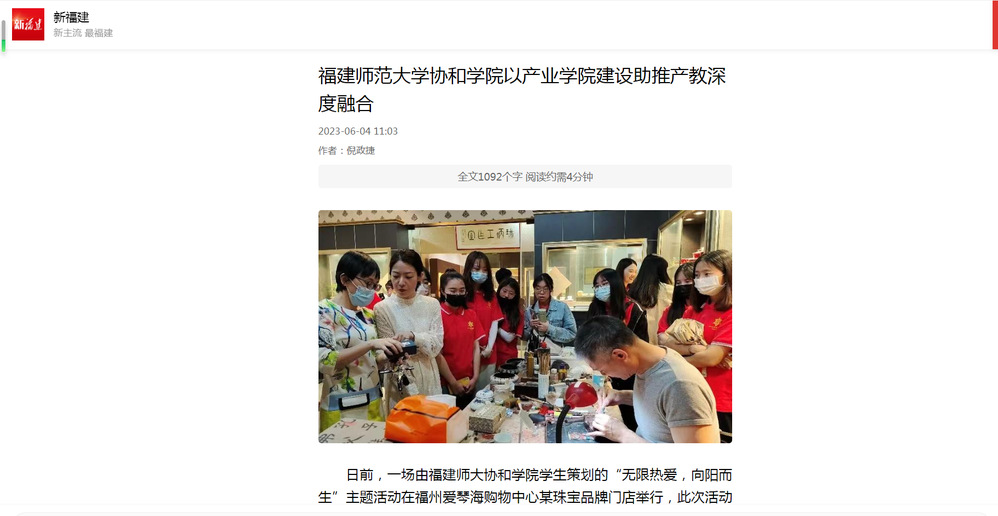
Task: Open the red 新福建 logo icon
Action: point(28,24)
